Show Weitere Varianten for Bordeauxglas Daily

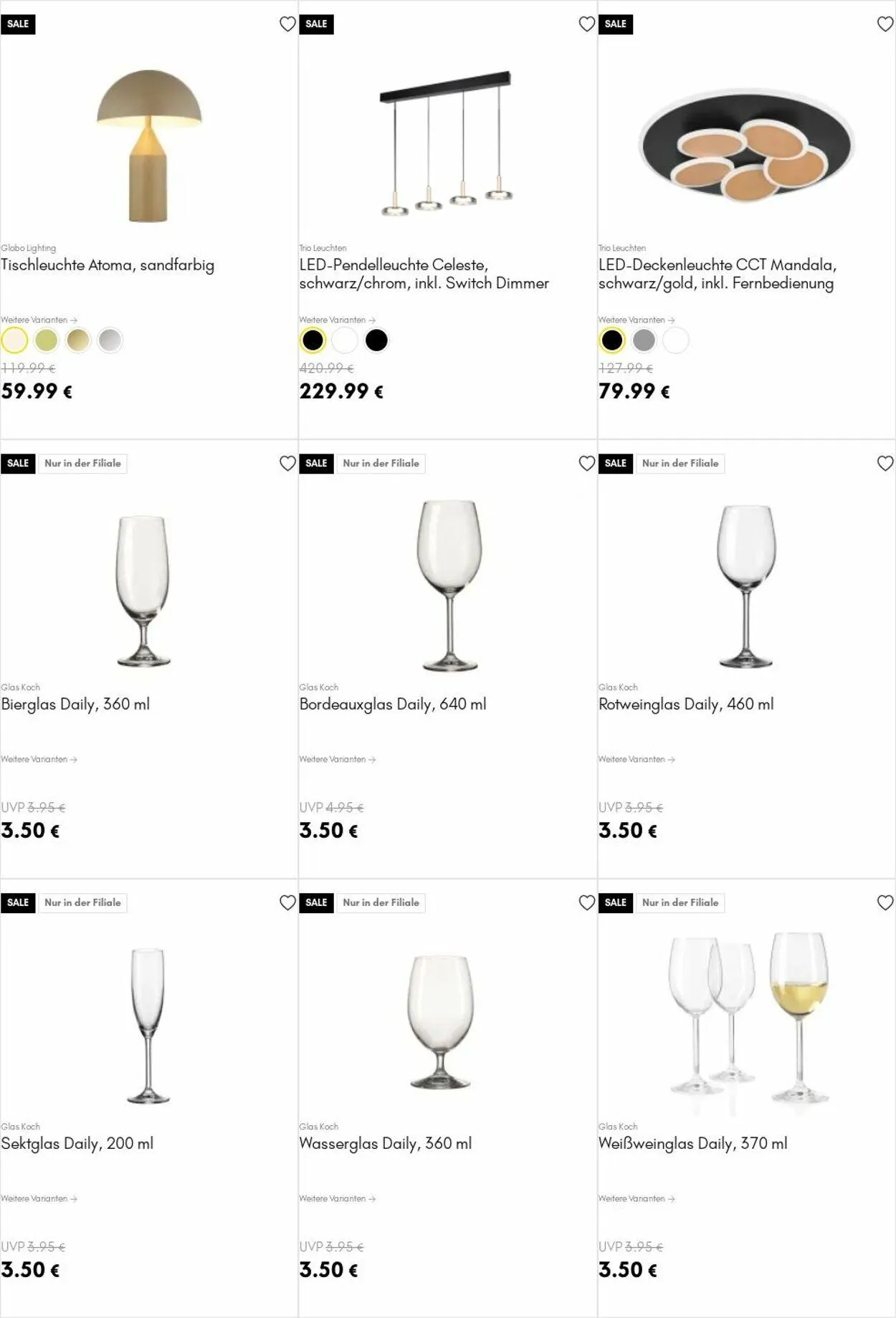coord(337,760)
